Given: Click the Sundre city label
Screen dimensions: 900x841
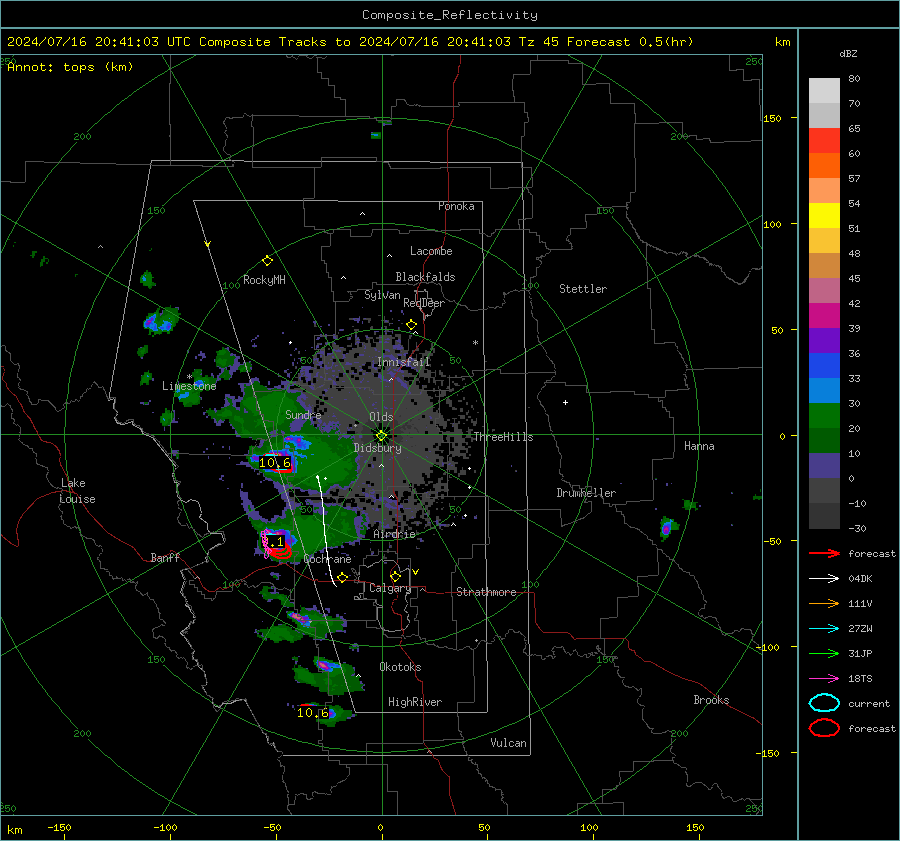Looking at the screenshot, I should pos(303,414).
